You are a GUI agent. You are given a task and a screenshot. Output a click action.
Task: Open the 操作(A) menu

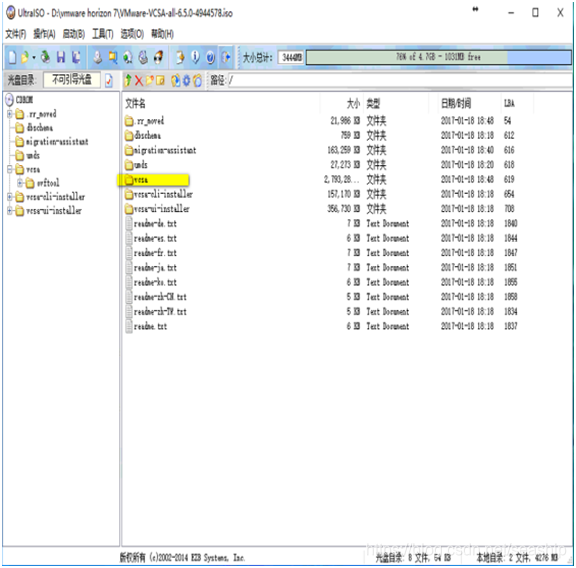pyautogui.click(x=44, y=34)
